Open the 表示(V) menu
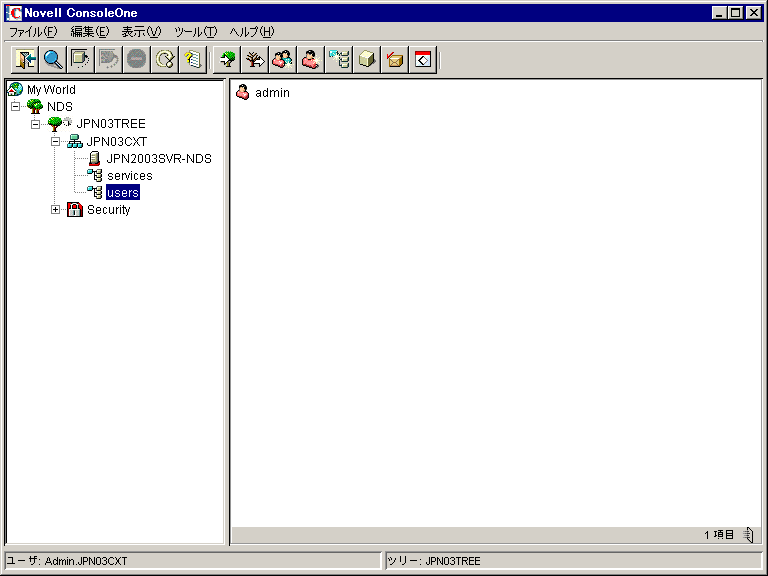This screenshot has width=768, height=576. (141, 32)
